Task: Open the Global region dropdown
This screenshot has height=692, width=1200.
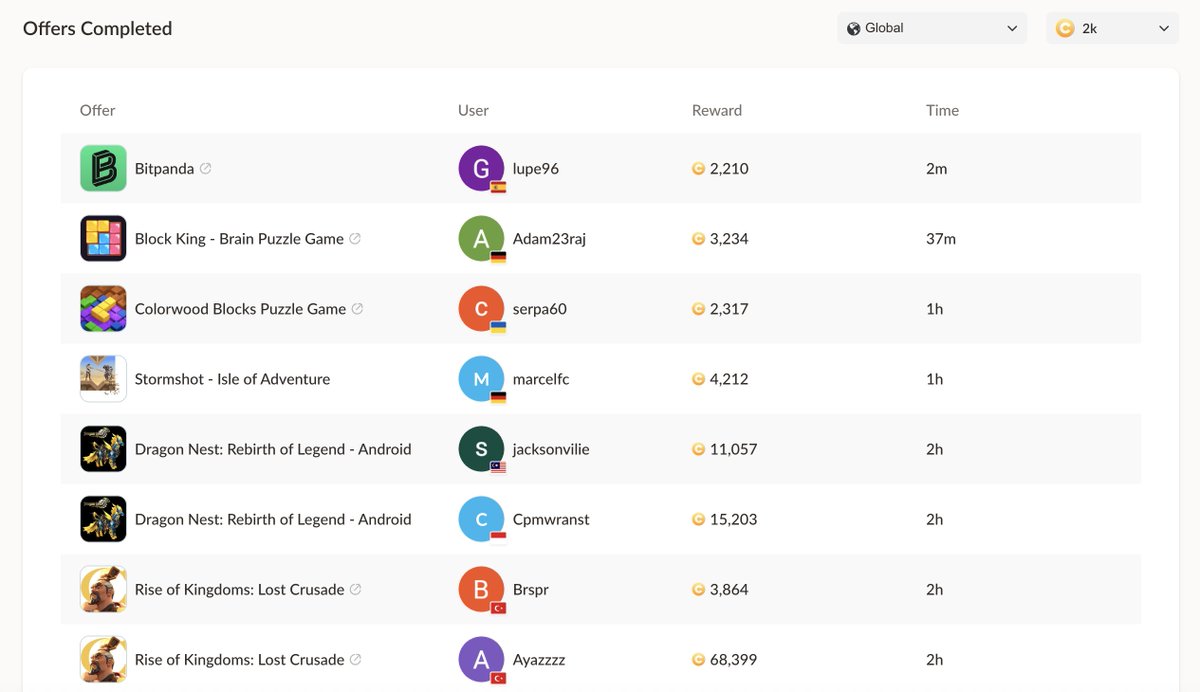Action: click(932, 28)
